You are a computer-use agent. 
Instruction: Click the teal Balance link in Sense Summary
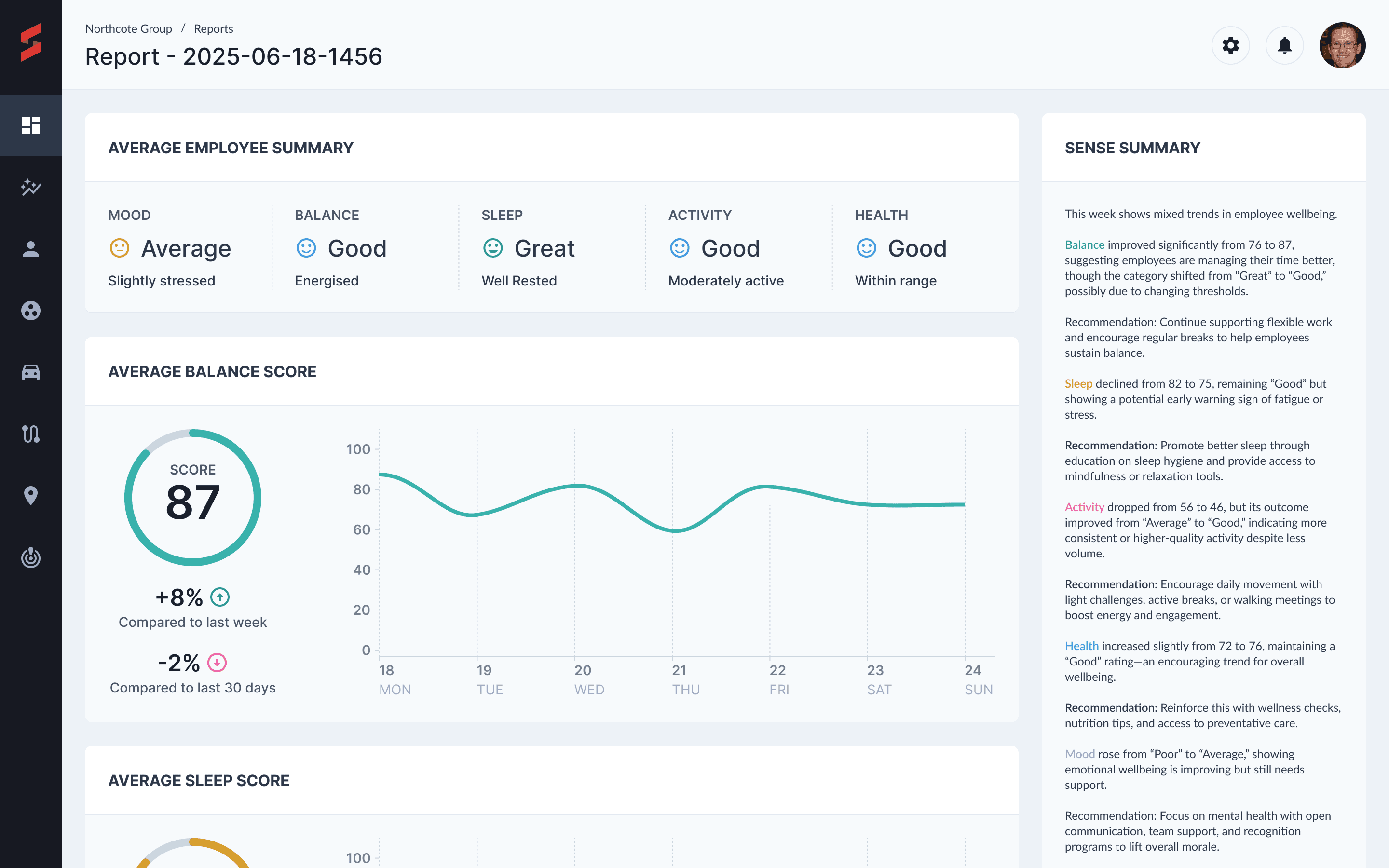(1084, 244)
